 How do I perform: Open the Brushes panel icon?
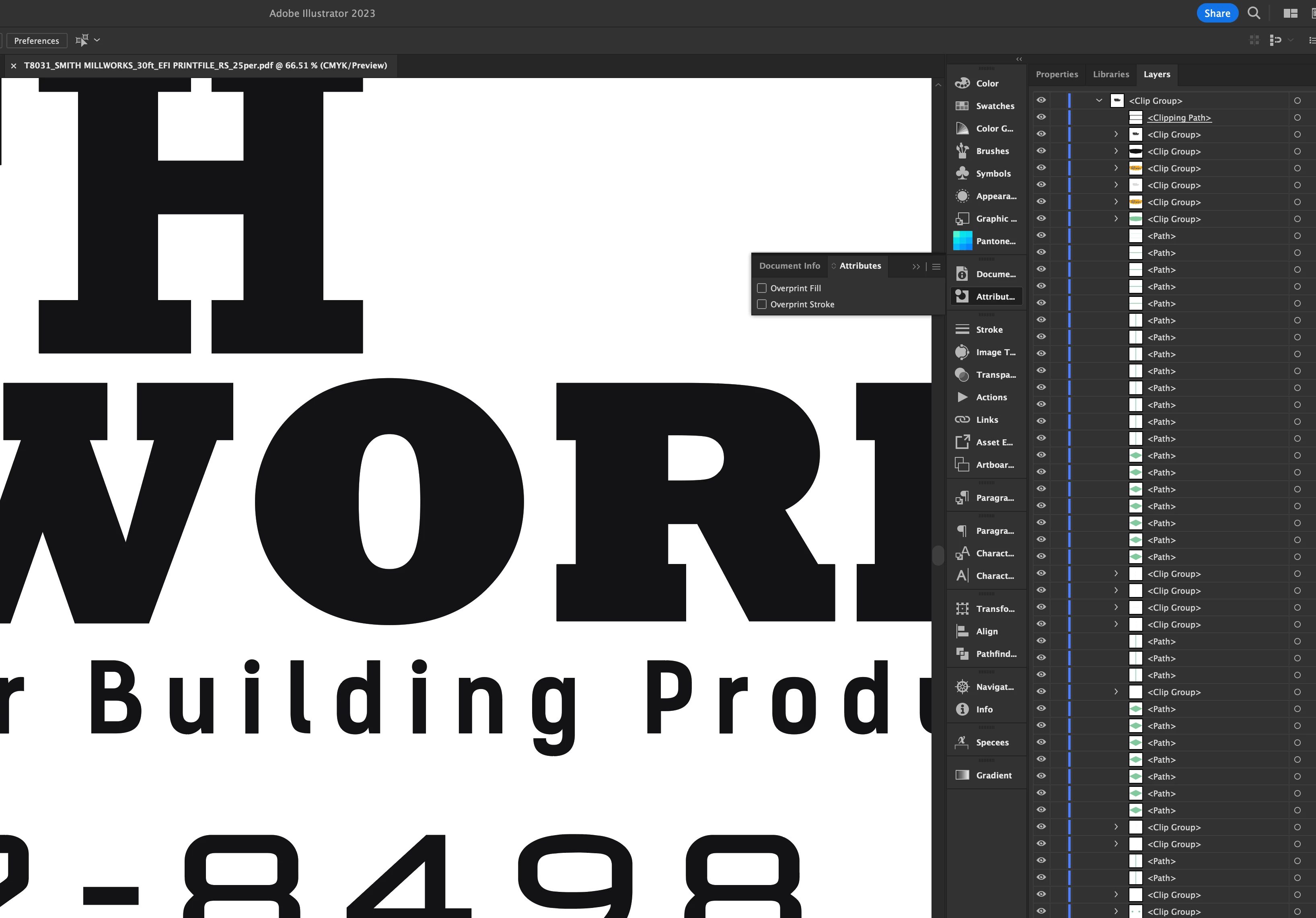tap(962, 151)
